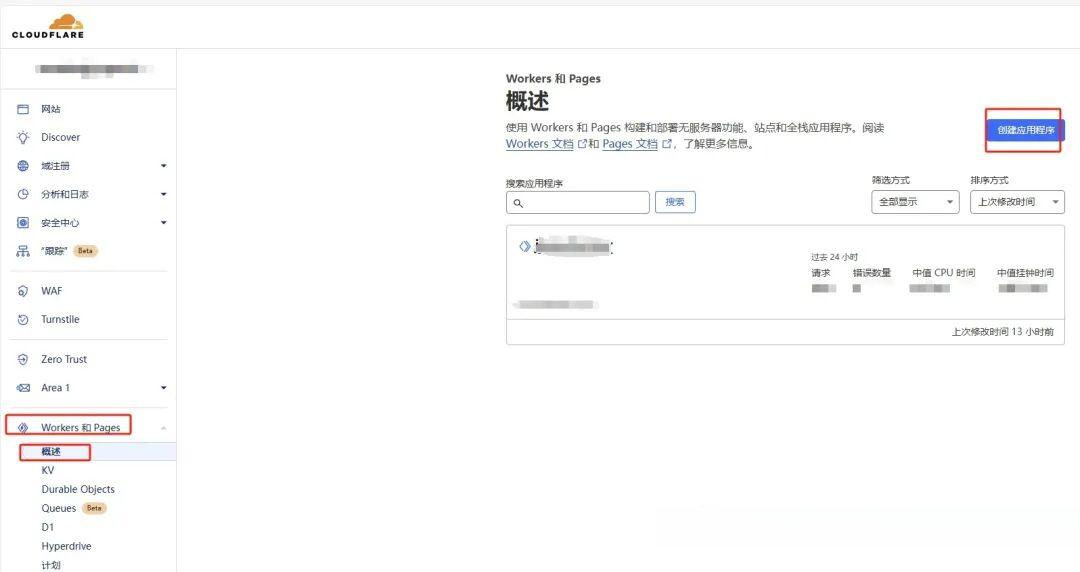Click the Area 1 envelope icon

coord(23,387)
